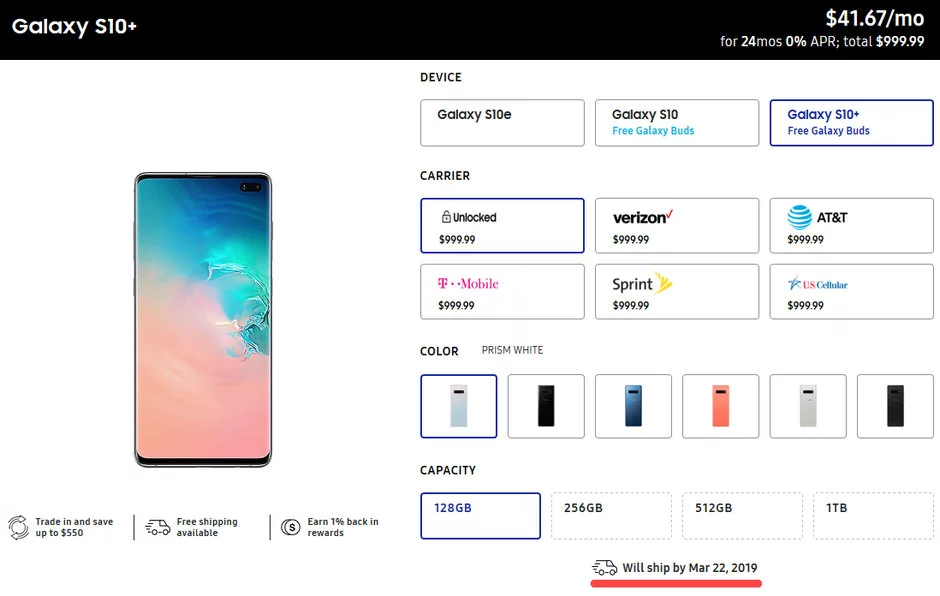This screenshot has height=596, width=940.
Task: Choose the Galaxy S10e device
Action: 502,123
